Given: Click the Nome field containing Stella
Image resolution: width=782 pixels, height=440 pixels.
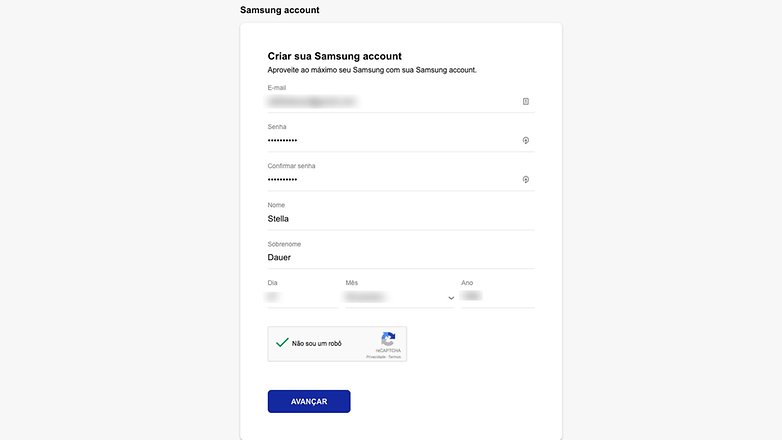Looking at the screenshot, I should 401,219.
